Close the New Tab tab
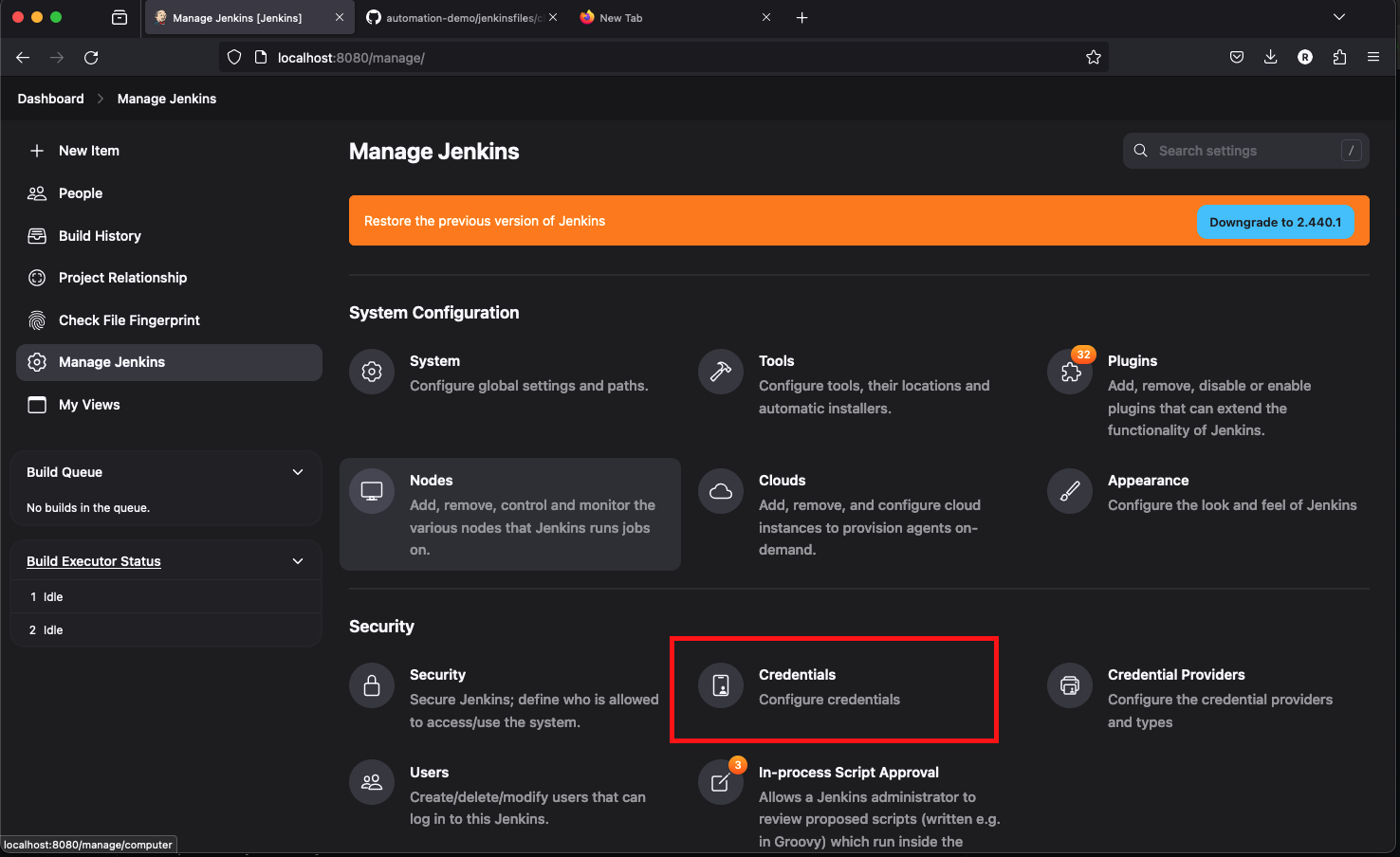This screenshot has width=1400, height=857. (766, 17)
